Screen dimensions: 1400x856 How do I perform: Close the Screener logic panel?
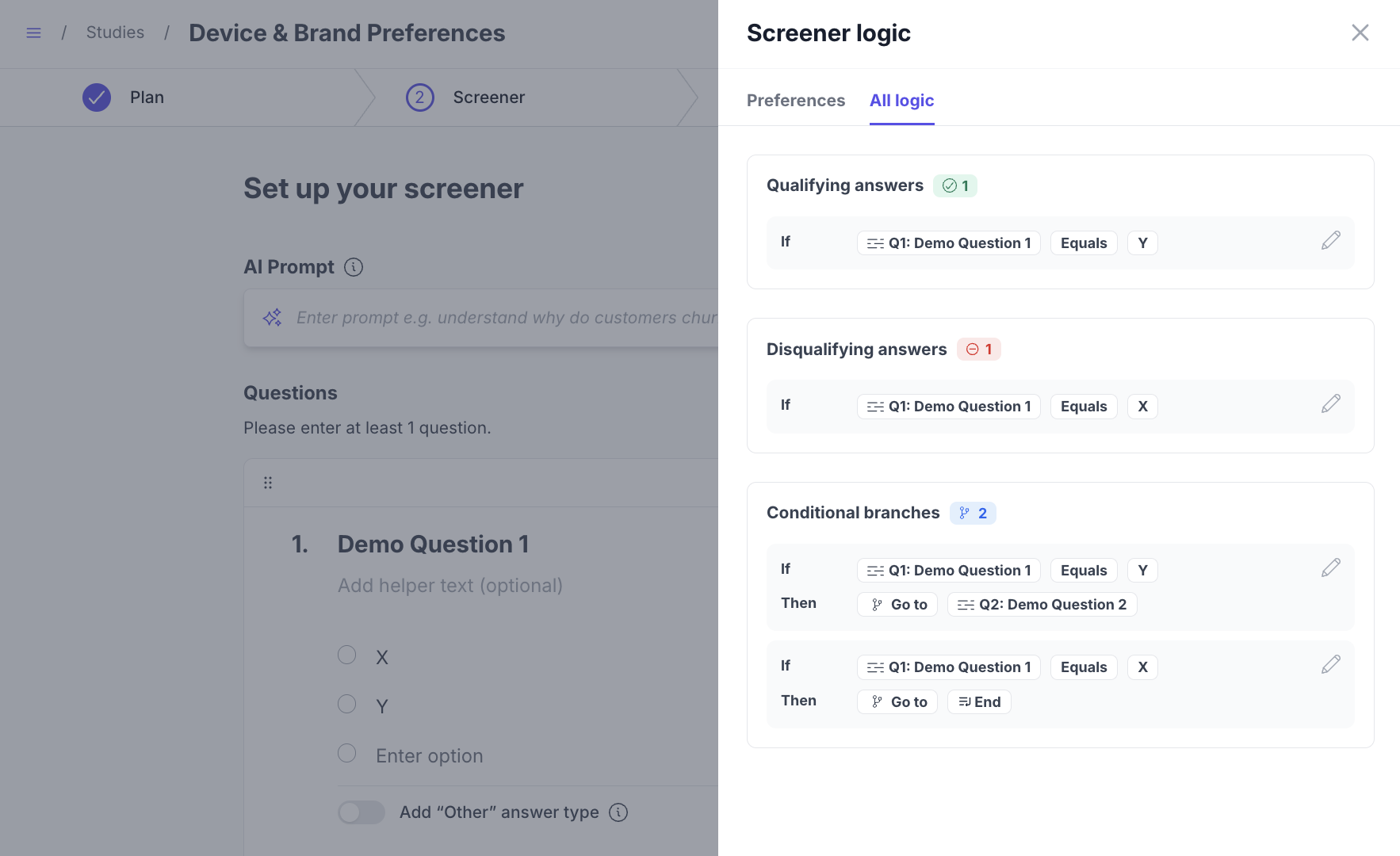(1360, 32)
